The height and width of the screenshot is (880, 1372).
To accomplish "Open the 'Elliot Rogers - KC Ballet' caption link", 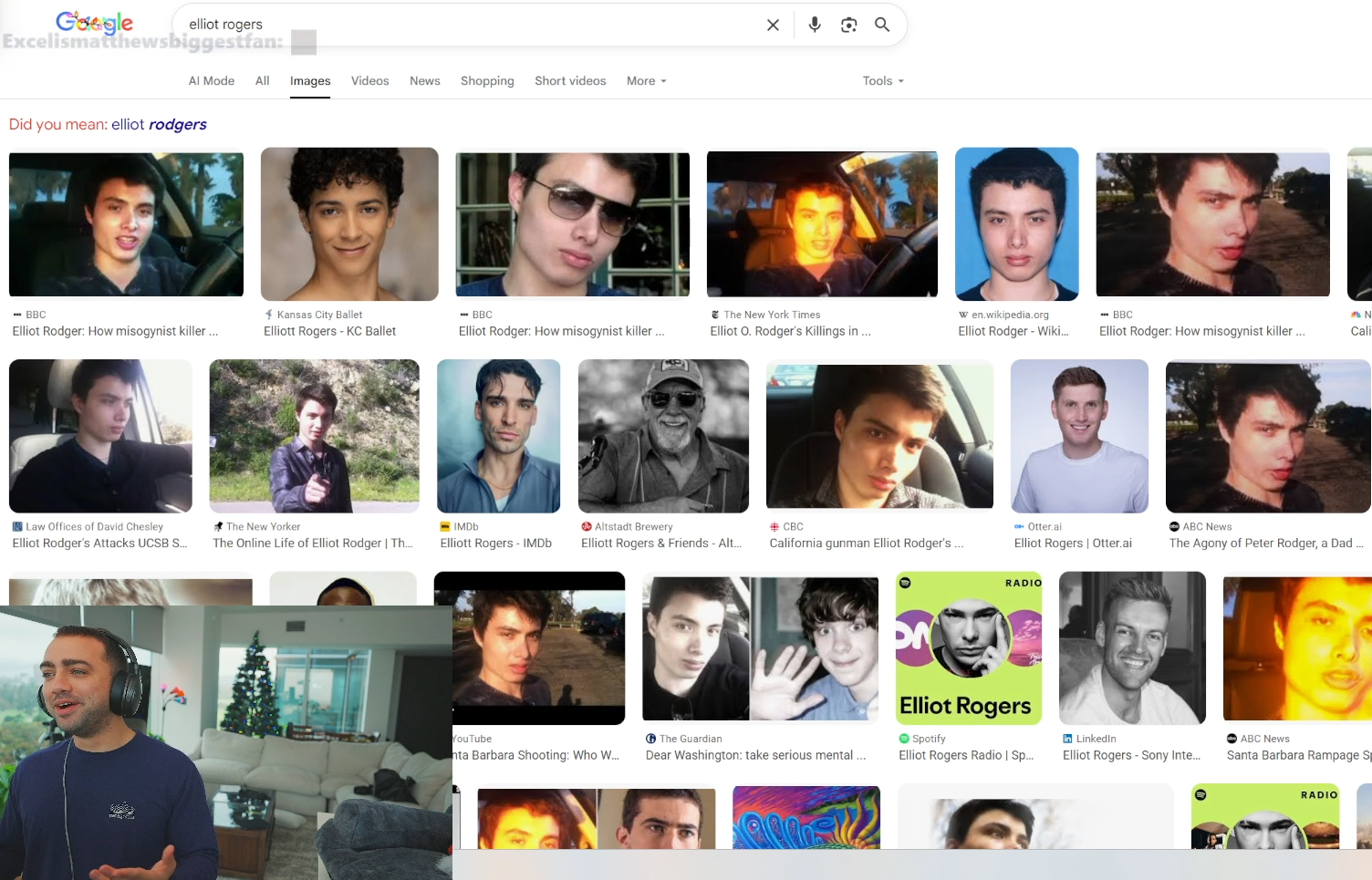I will [330, 331].
